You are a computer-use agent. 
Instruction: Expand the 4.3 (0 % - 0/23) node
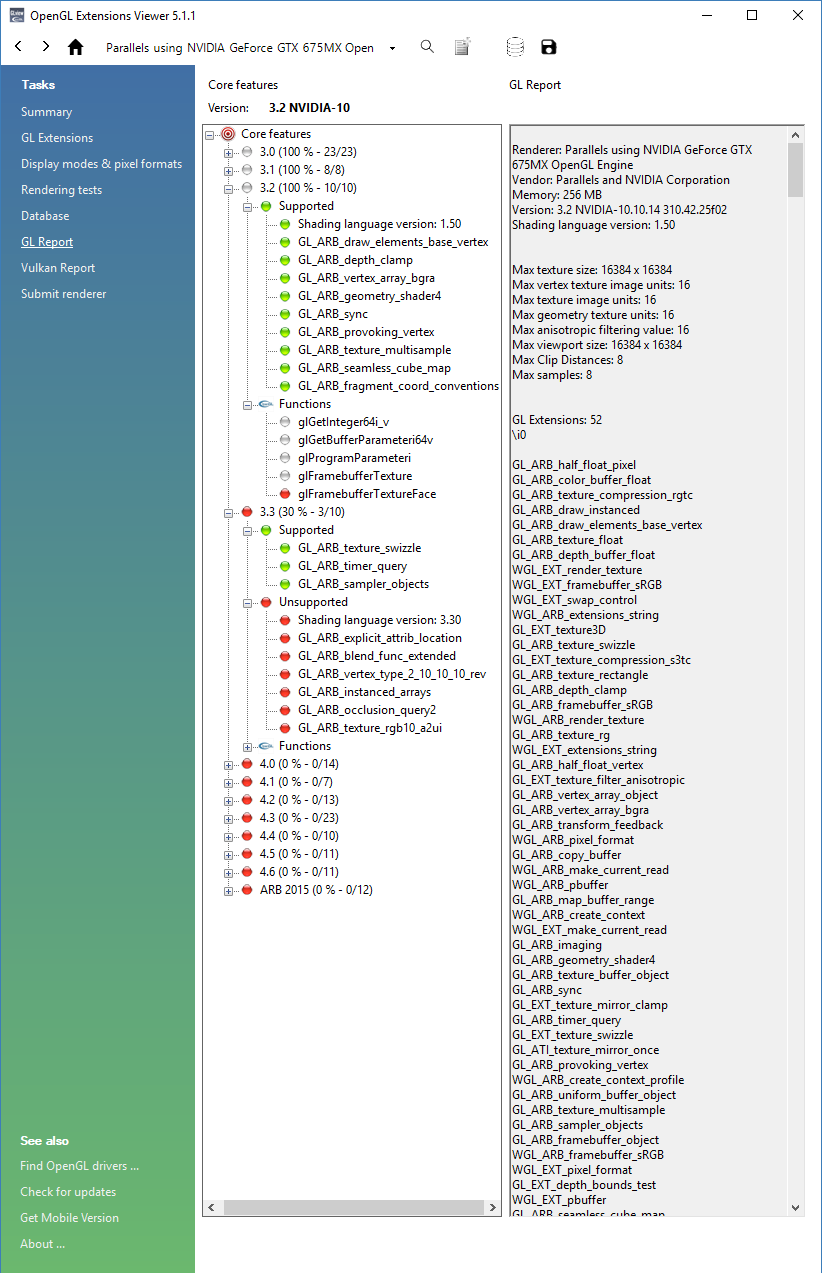point(229,818)
